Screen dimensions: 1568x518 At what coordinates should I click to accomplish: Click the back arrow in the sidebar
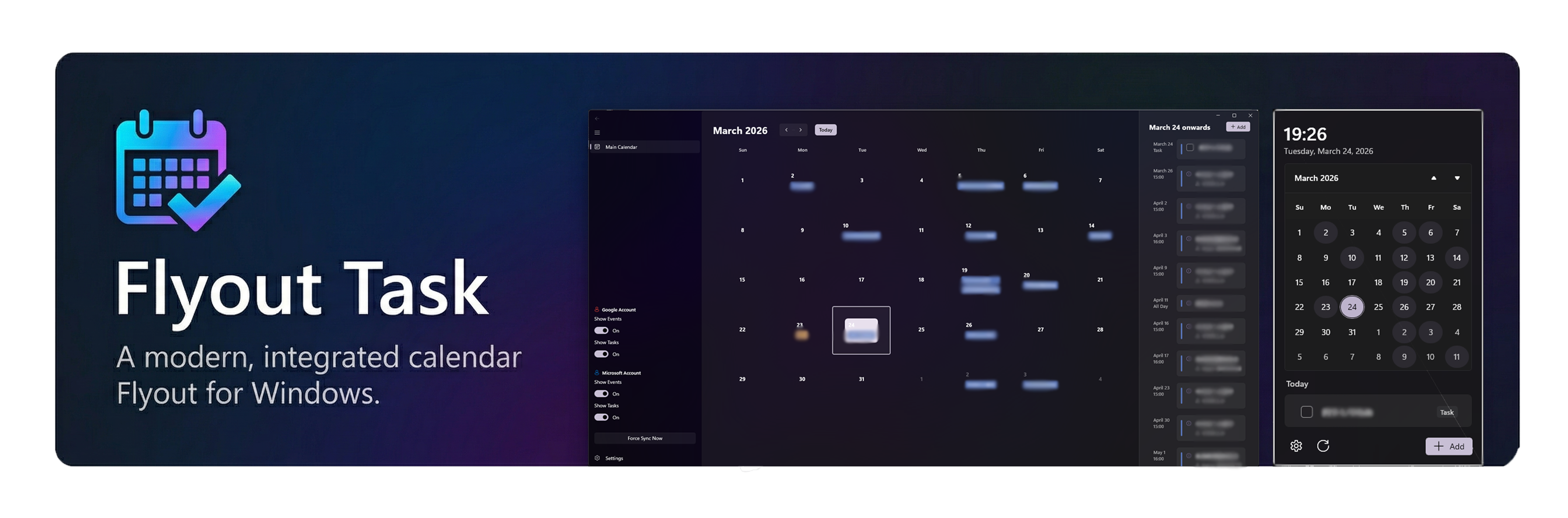coord(597,119)
